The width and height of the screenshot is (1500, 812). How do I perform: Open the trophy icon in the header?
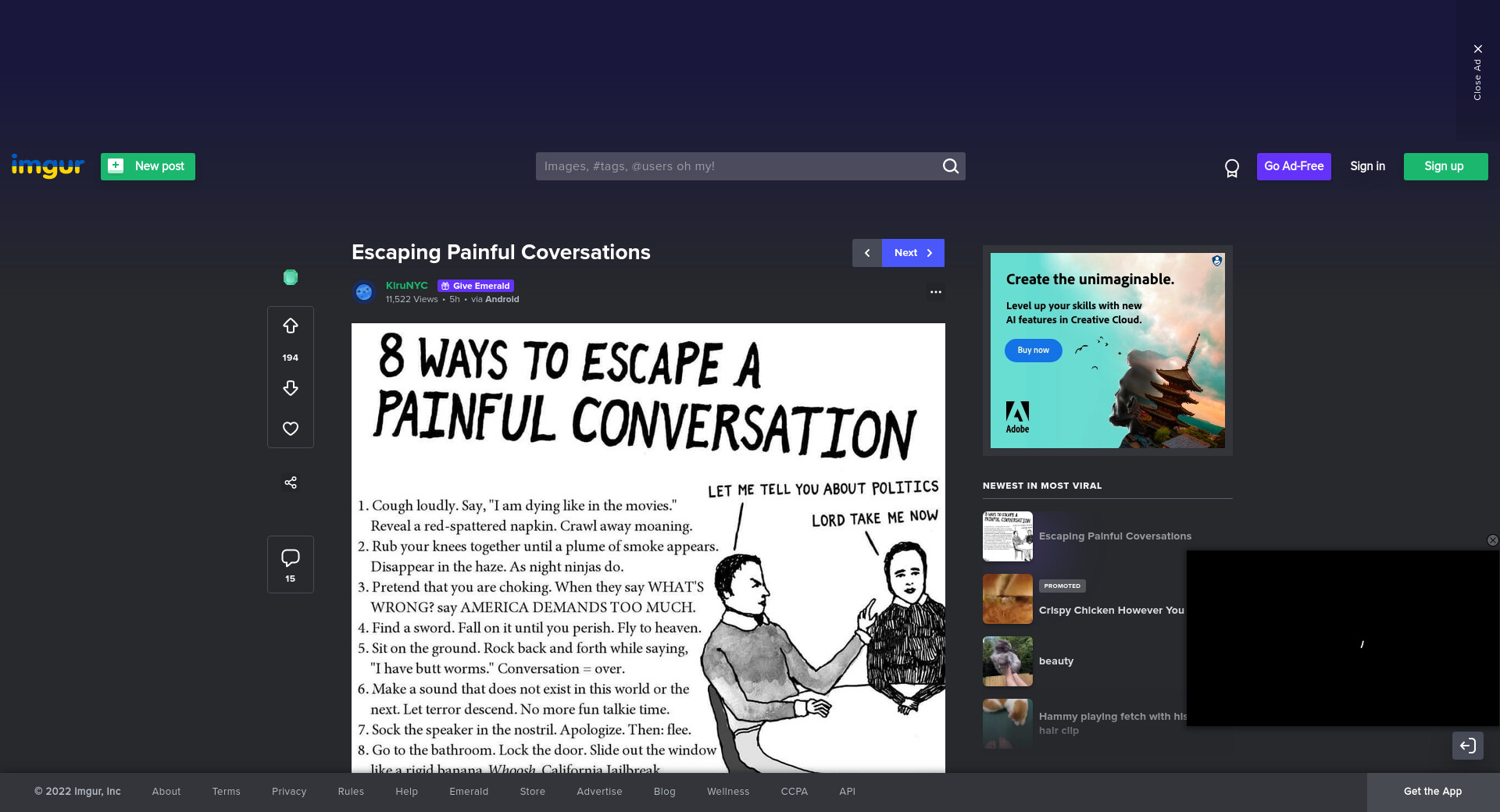(x=1232, y=168)
